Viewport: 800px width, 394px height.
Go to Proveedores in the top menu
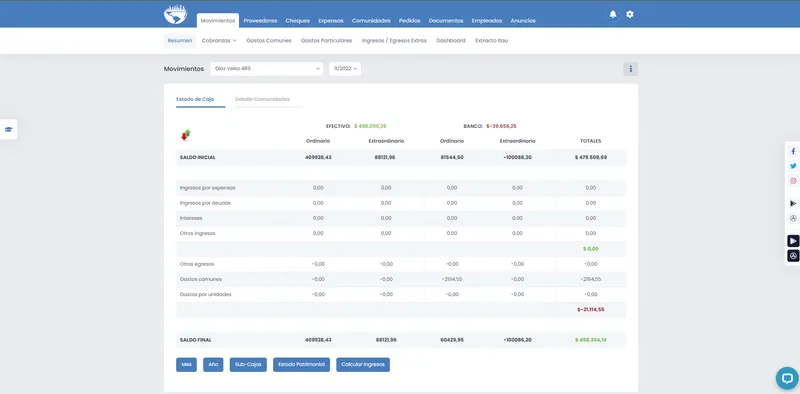(x=260, y=21)
